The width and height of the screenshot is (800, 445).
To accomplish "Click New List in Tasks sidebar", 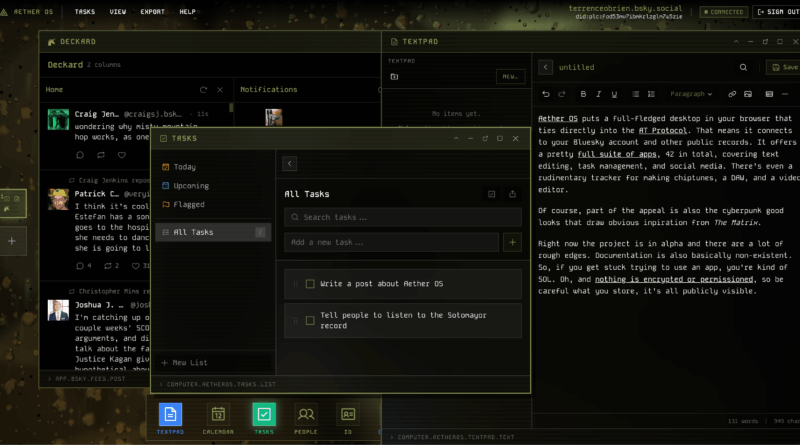I will 185,362.
